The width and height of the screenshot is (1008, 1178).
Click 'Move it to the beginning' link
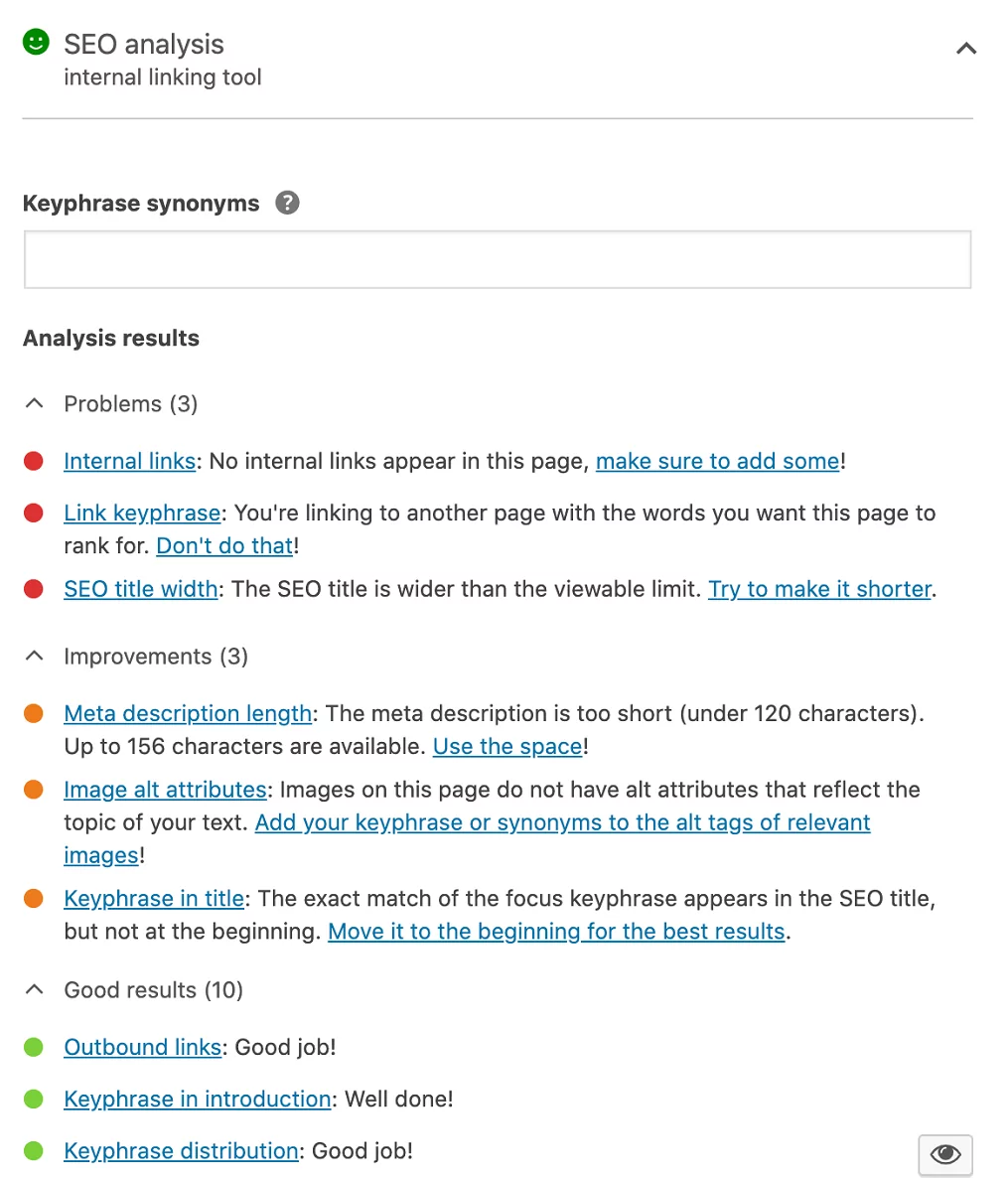[556, 932]
